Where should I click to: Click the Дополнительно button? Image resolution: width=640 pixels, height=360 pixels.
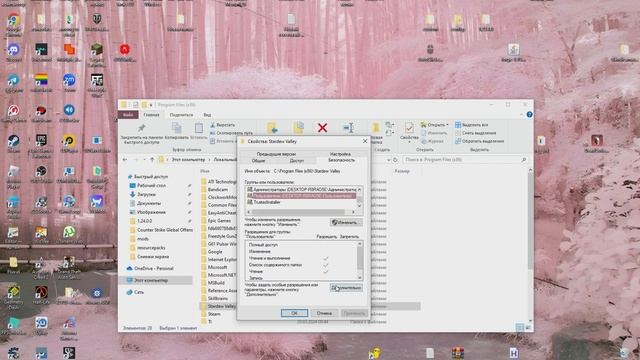click(x=346, y=288)
